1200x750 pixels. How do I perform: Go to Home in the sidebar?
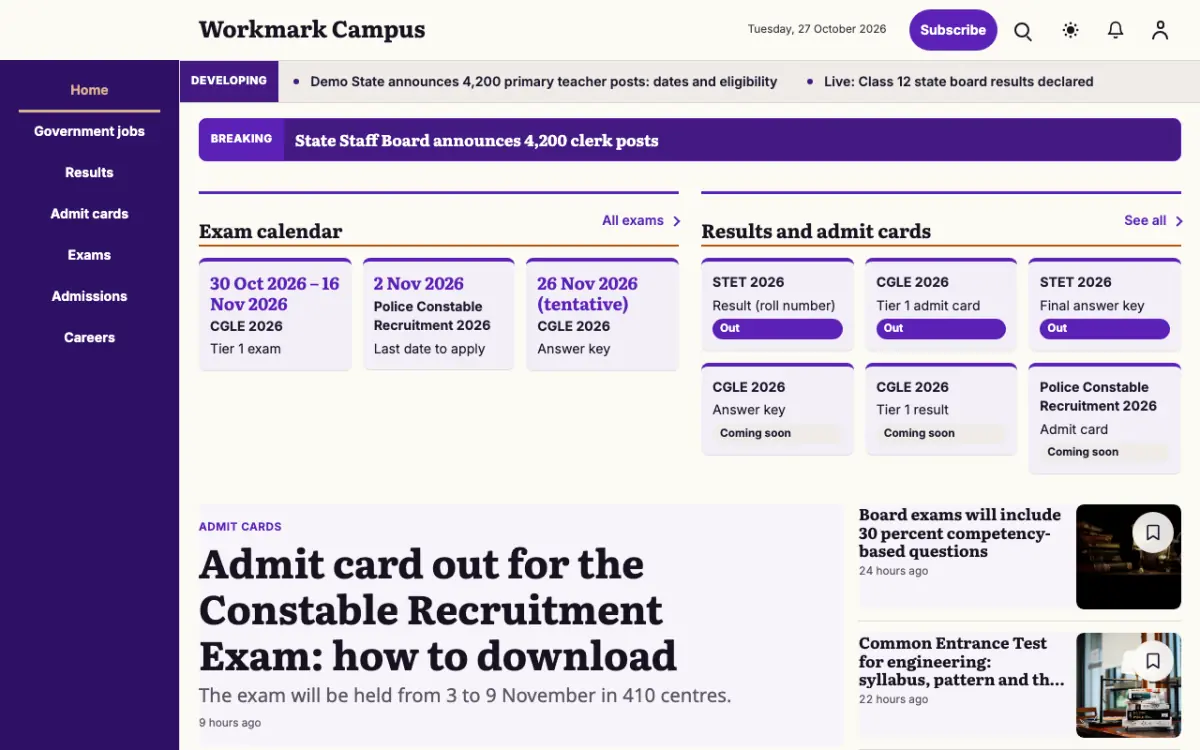(x=89, y=90)
